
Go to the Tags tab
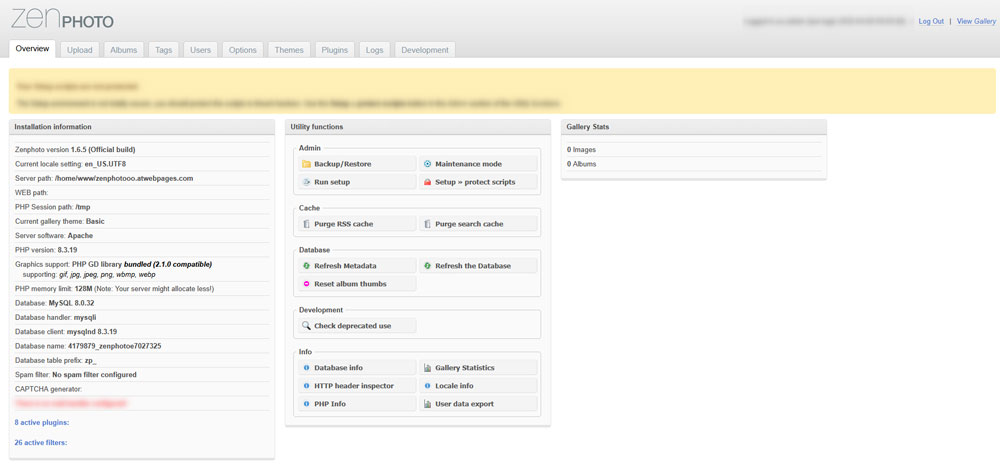164,50
